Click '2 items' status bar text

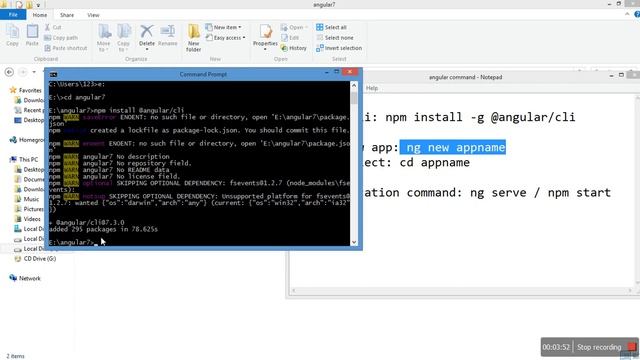point(16,356)
